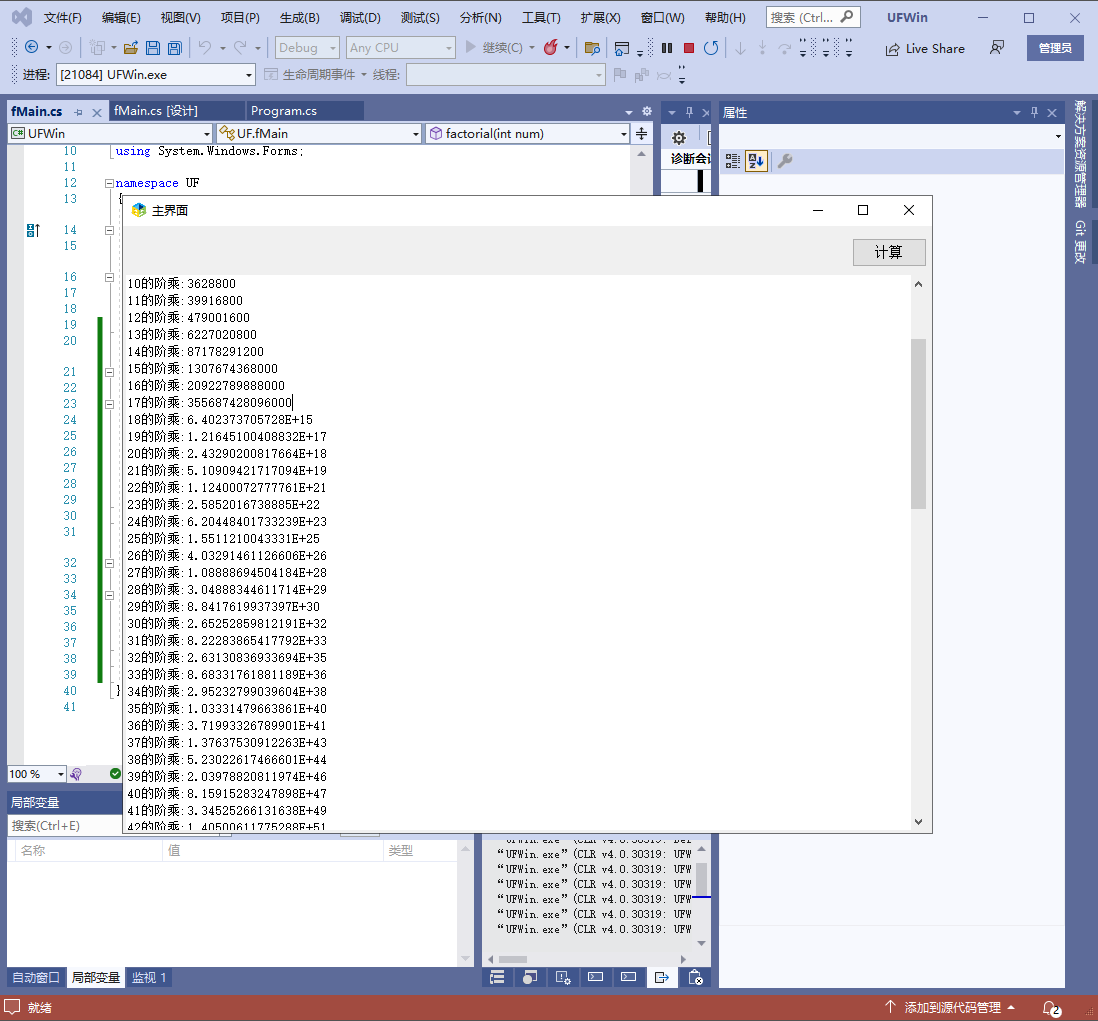This screenshot has height=1021, width=1098.
Task: Click the no-issues green check indicator
Action: [116, 774]
